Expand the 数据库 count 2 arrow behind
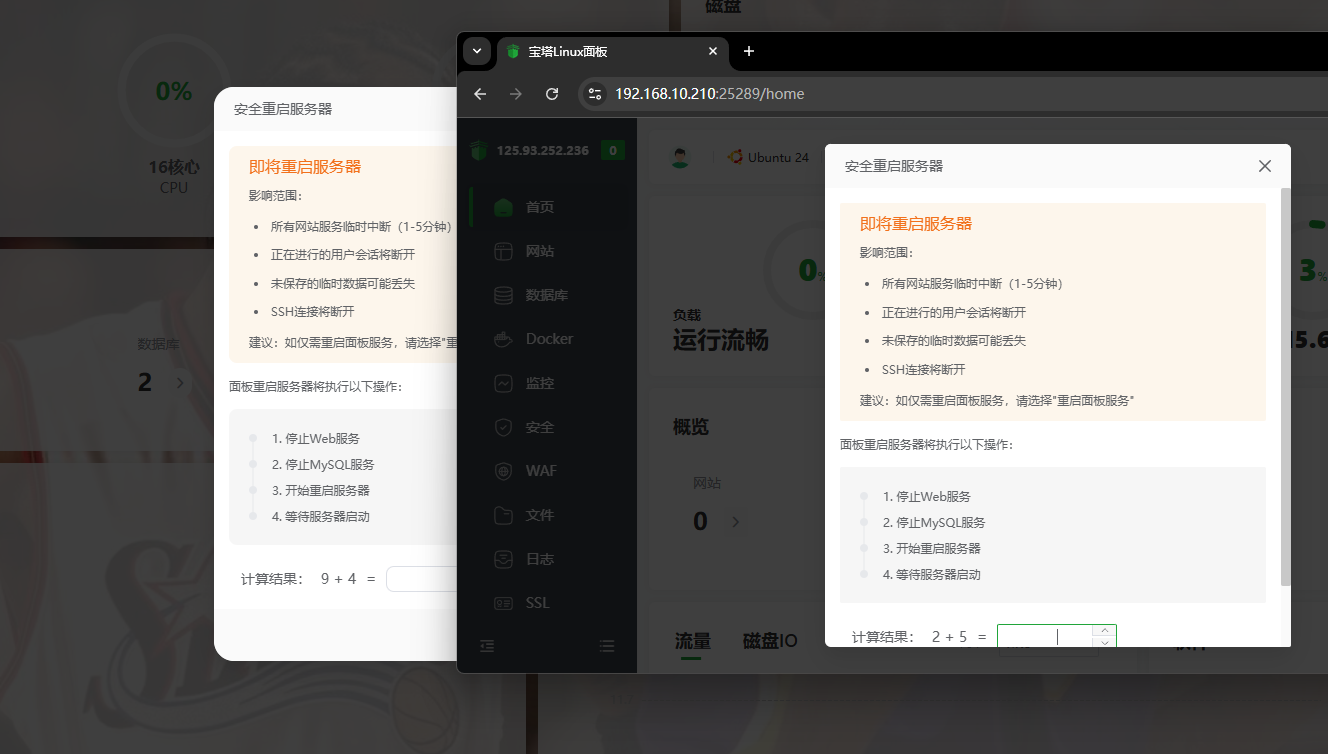 (x=180, y=382)
